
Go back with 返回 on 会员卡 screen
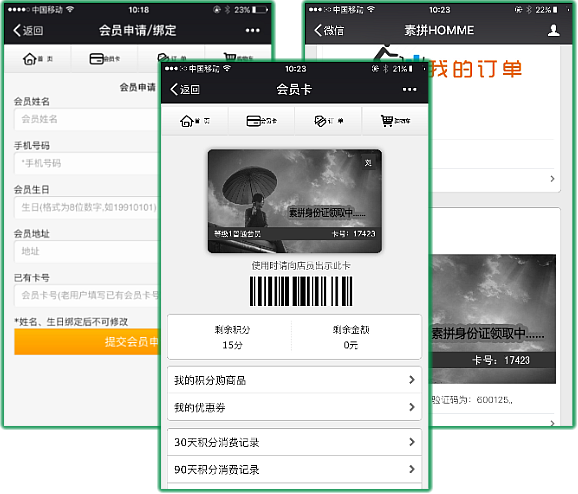click(x=185, y=89)
